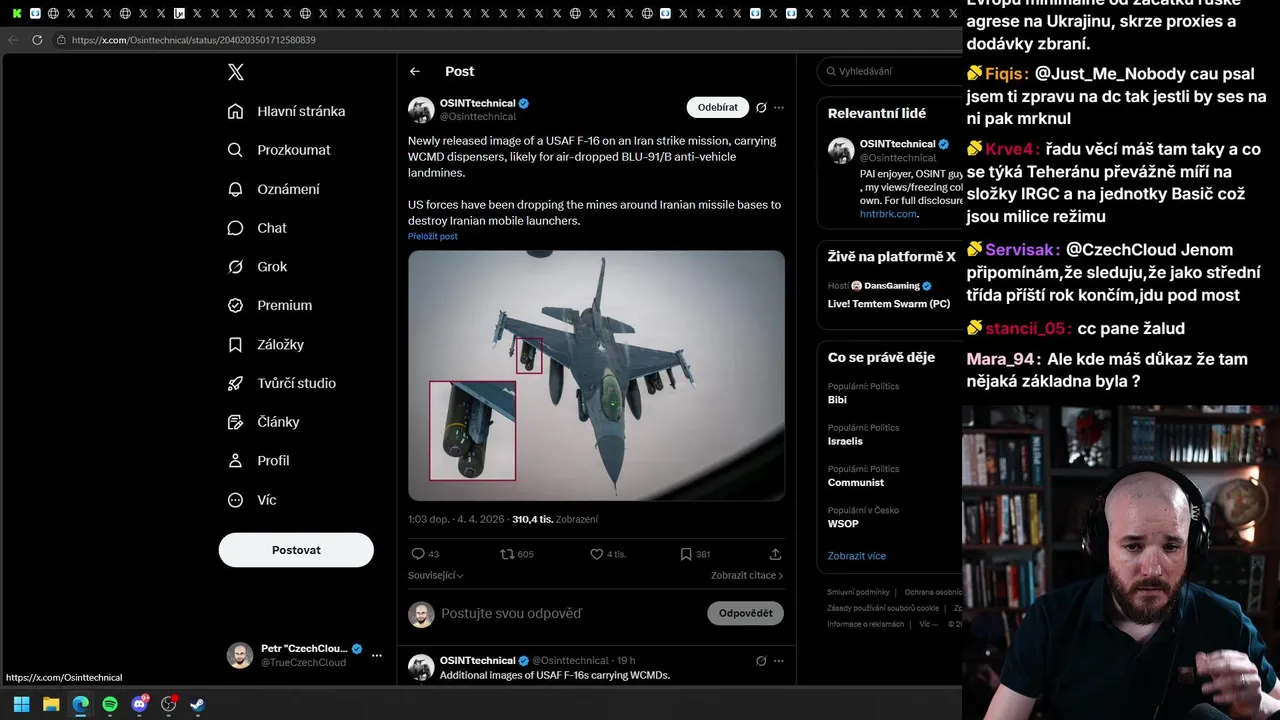Open Profil in the sidebar
1280x720 pixels.
259,461
